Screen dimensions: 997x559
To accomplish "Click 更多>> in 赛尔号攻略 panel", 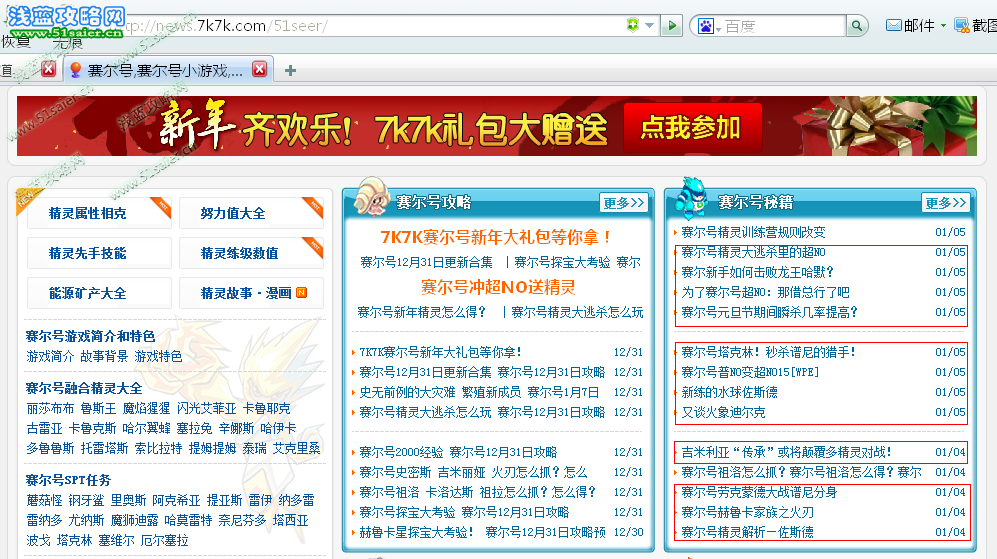I will pyautogui.click(x=624, y=203).
